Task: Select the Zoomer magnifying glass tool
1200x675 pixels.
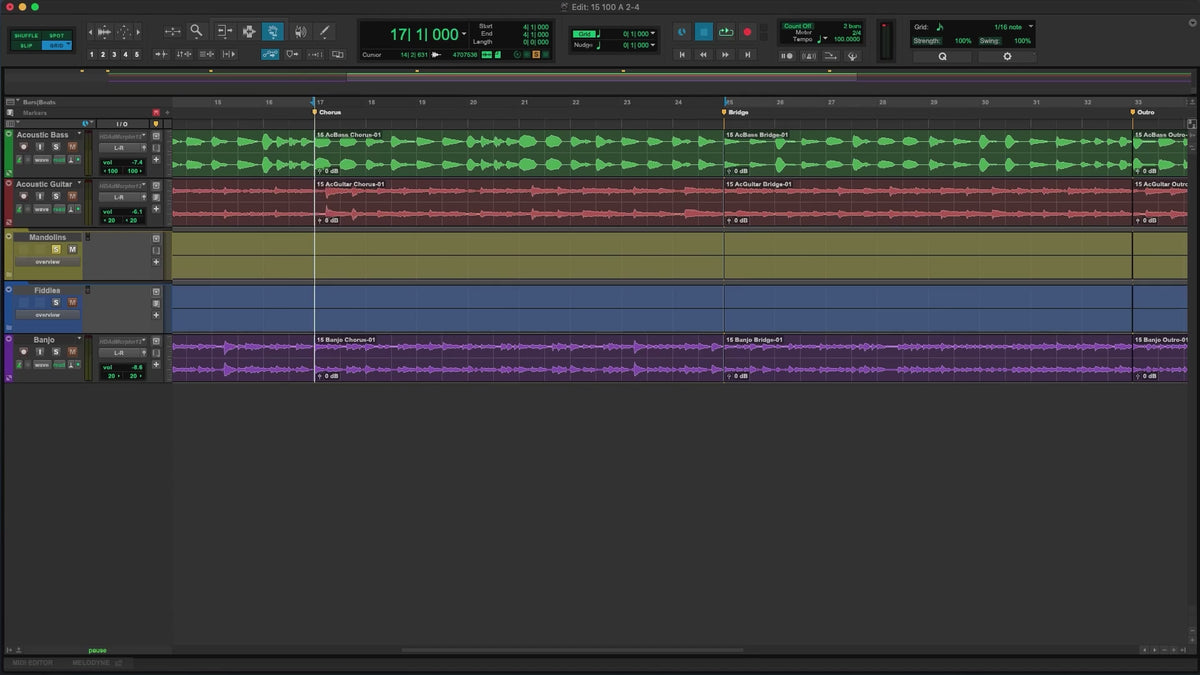Action: [x=196, y=31]
